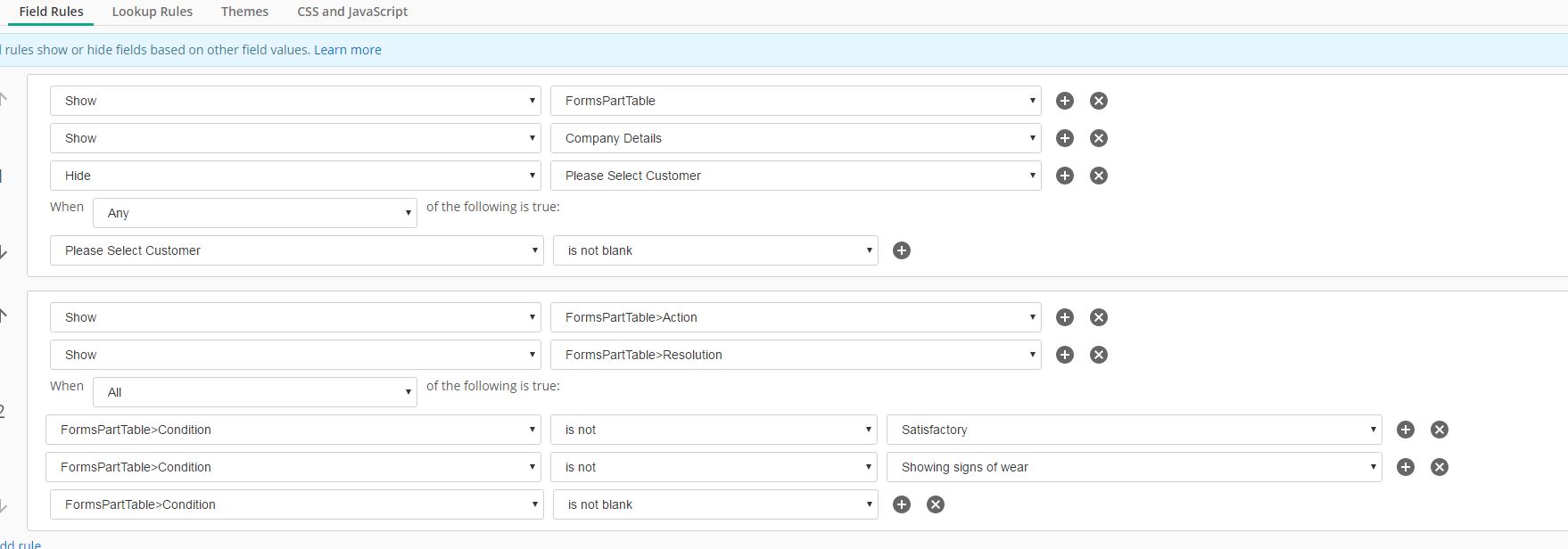1568x549 pixels.
Task: Remove the last Condition is not blank row
Action: coord(936,504)
